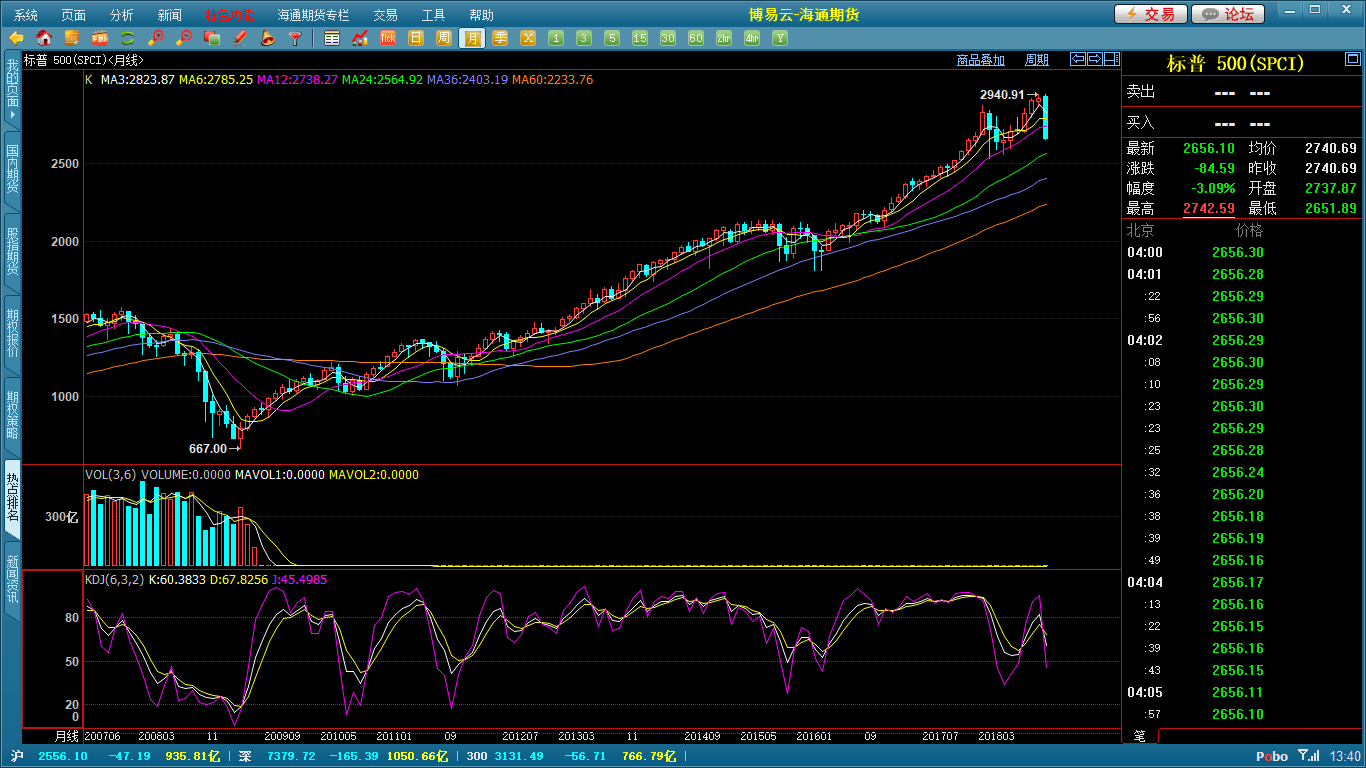Screen dimensions: 1366x768
Task: Open the 帮助 menu
Action: (x=481, y=15)
